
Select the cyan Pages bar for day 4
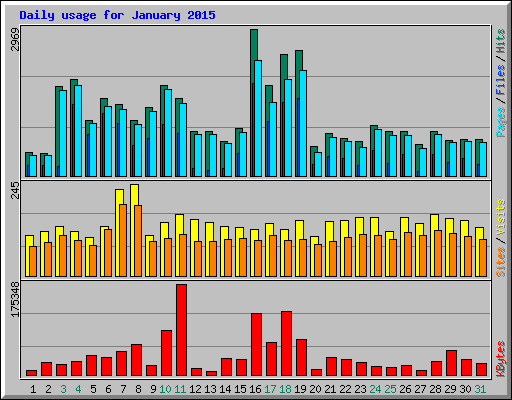[x=78, y=131]
